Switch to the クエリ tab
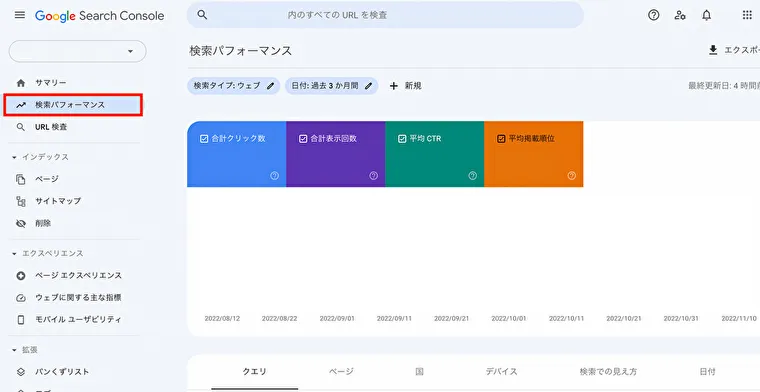The height and width of the screenshot is (392, 760). point(254,372)
